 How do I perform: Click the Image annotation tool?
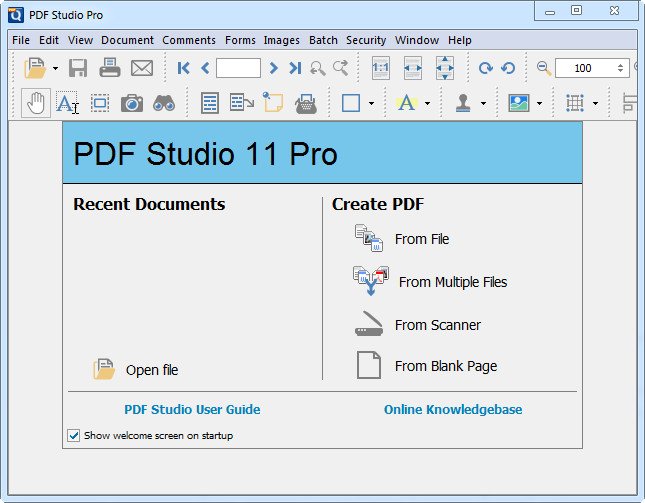[x=519, y=103]
